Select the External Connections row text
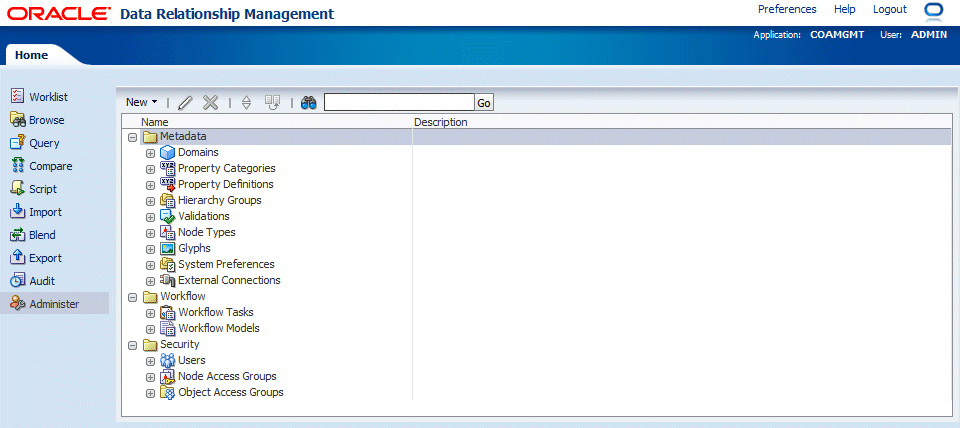This screenshot has width=960, height=428. click(229, 280)
